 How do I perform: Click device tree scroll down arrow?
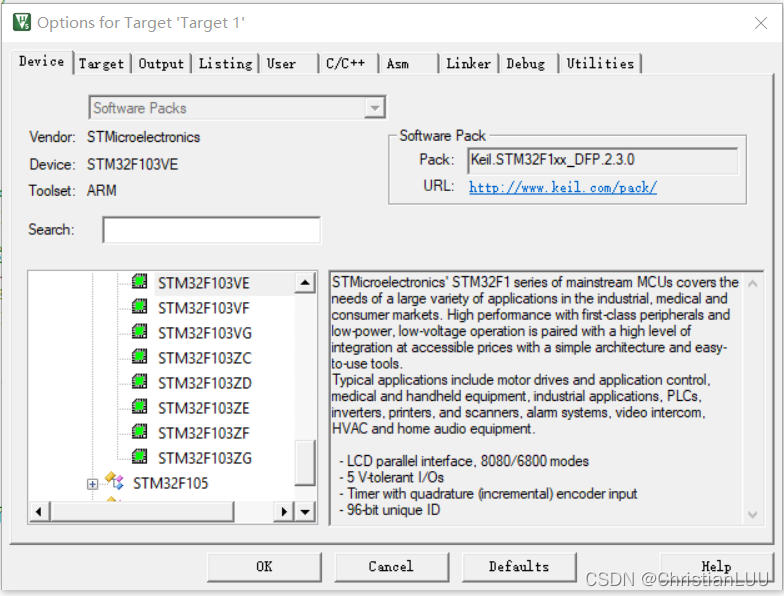coord(305,512)
